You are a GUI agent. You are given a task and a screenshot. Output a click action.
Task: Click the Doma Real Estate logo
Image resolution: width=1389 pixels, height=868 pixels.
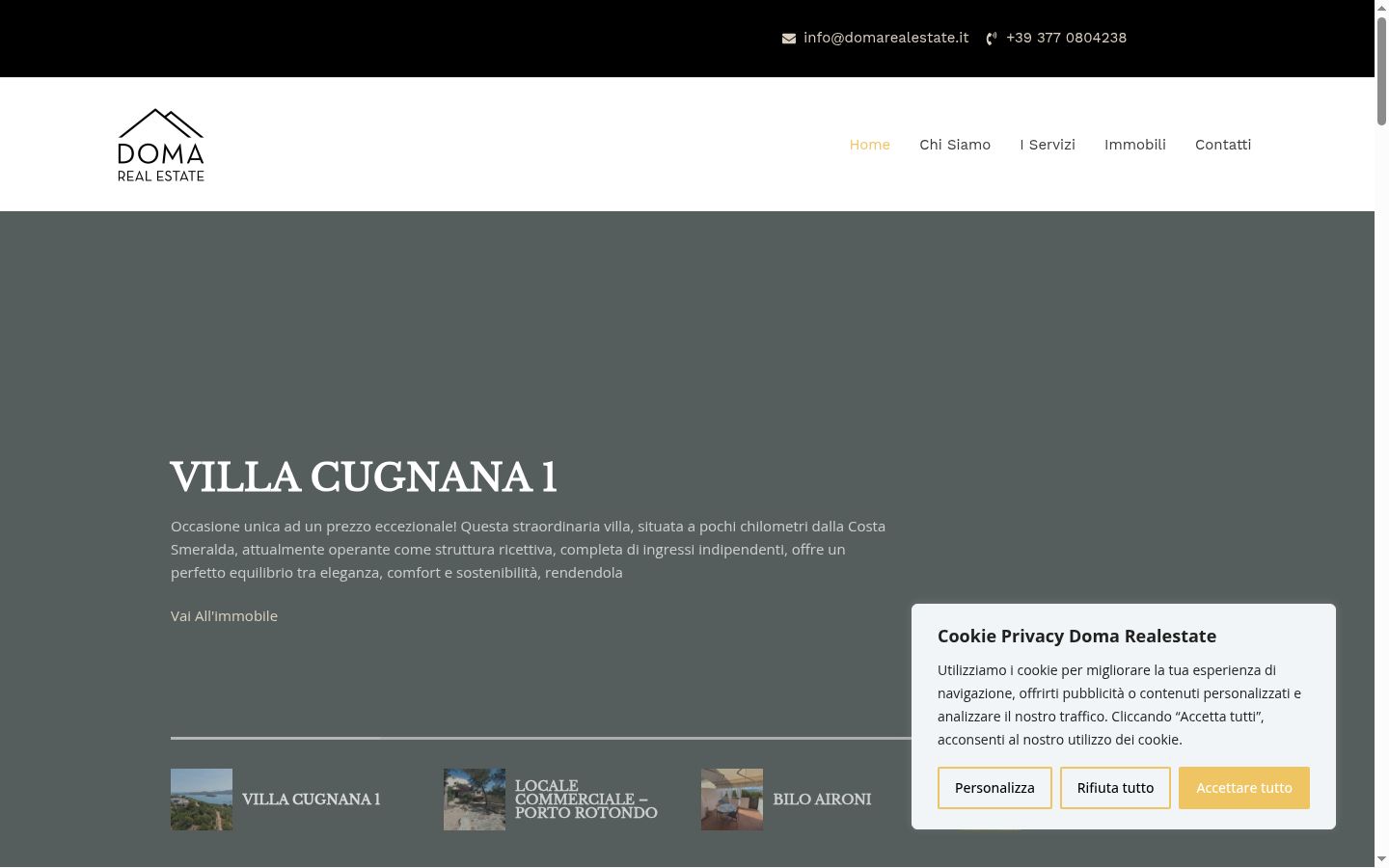161,145
